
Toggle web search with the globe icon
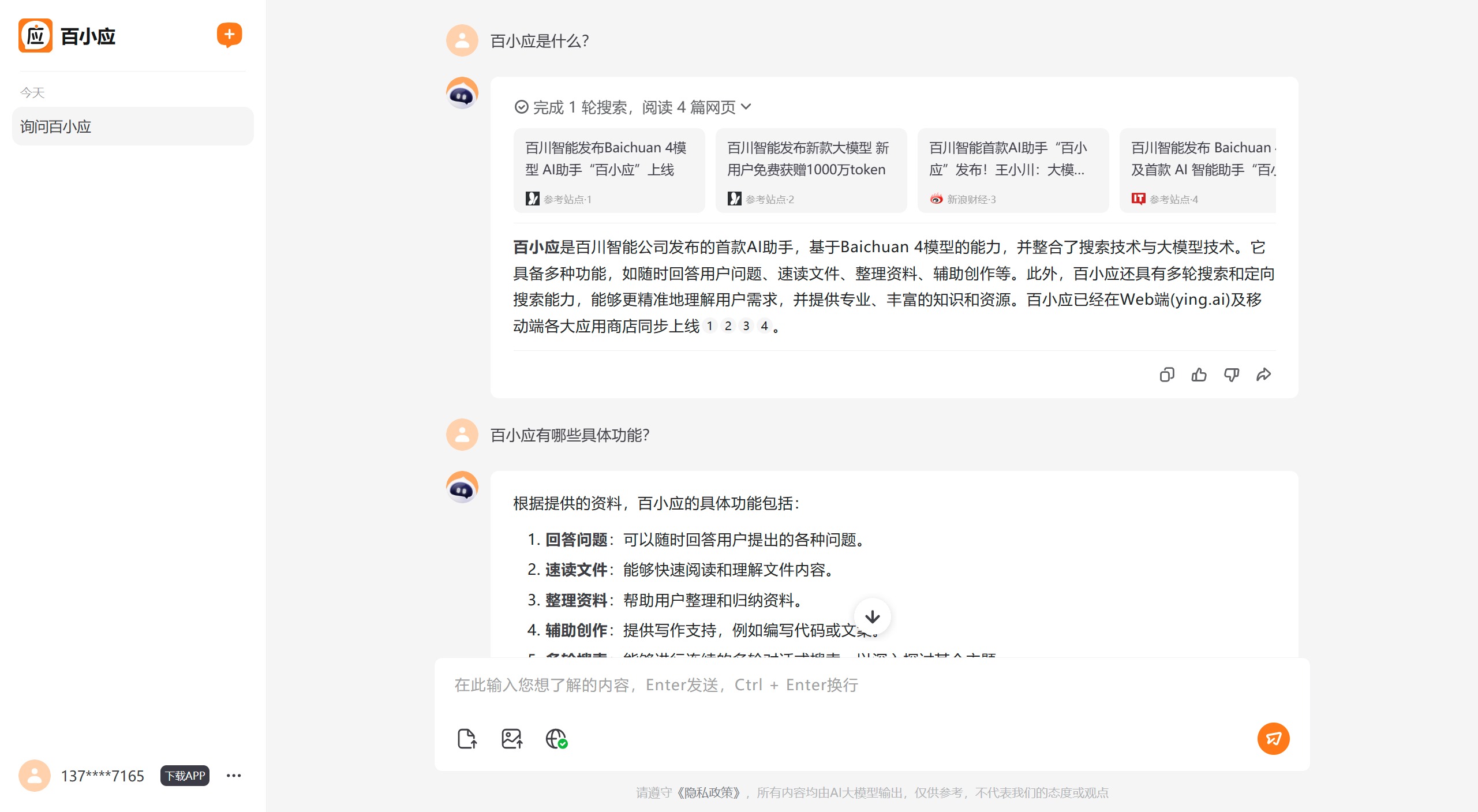pyautogui.click(x=556, y=738)
